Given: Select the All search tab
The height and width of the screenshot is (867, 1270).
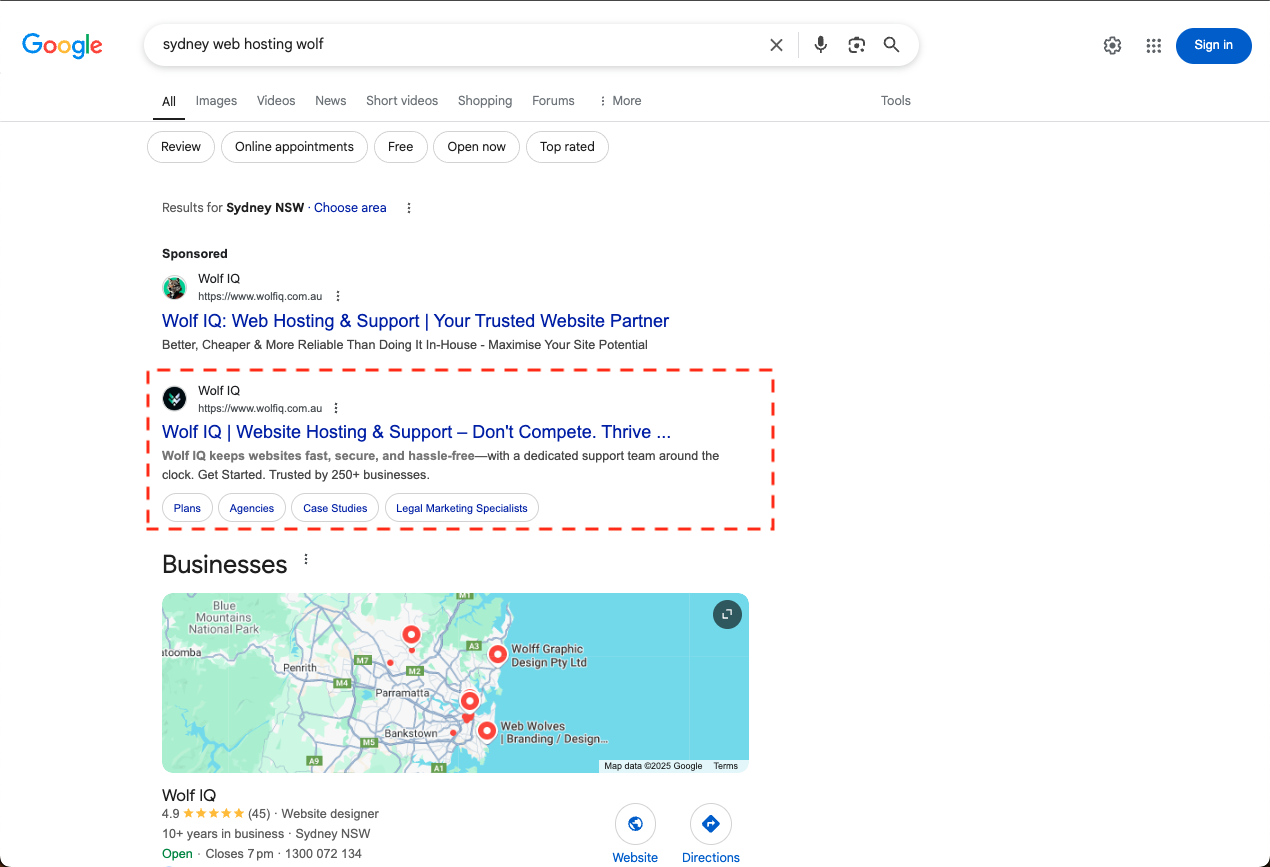Looking at the screenshot, I should [169, 101].
